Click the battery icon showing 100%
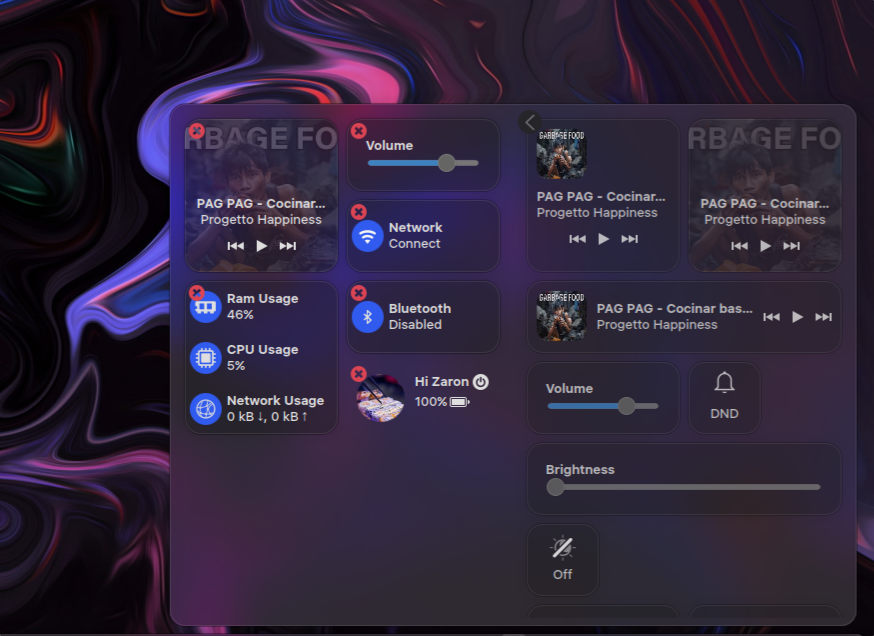The height and width of the screenshot is (636, 874). (459, 402)
